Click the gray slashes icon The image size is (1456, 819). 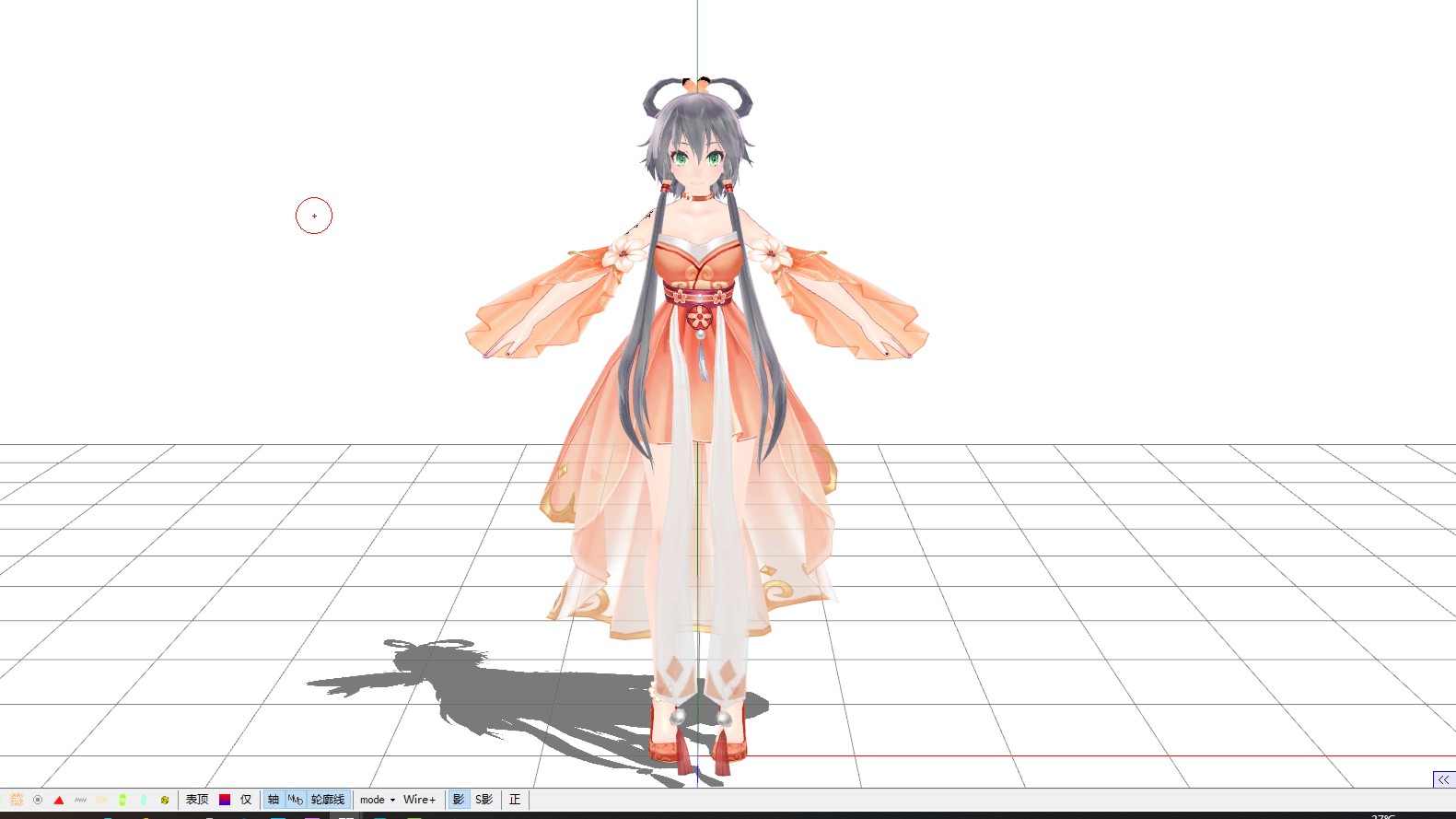pyautogui.click(x=80, y=800)
